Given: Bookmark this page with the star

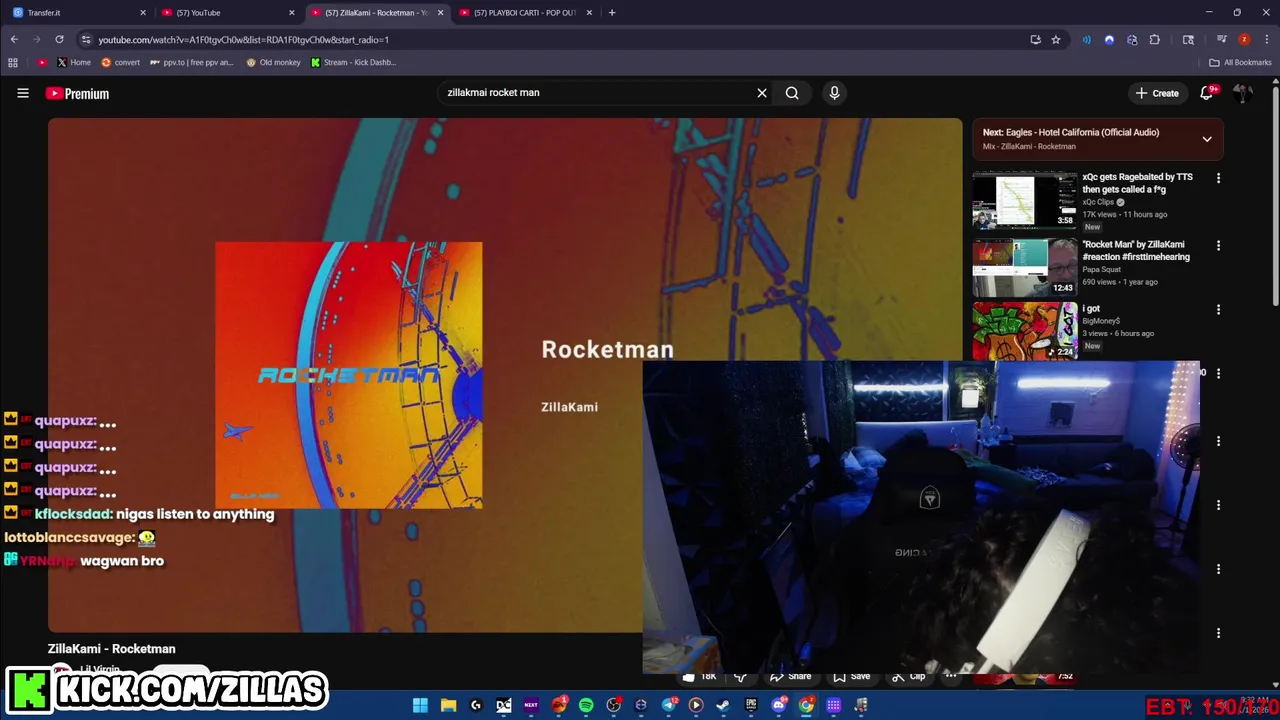Looking at the screenshot, I should coord(1056,40).
